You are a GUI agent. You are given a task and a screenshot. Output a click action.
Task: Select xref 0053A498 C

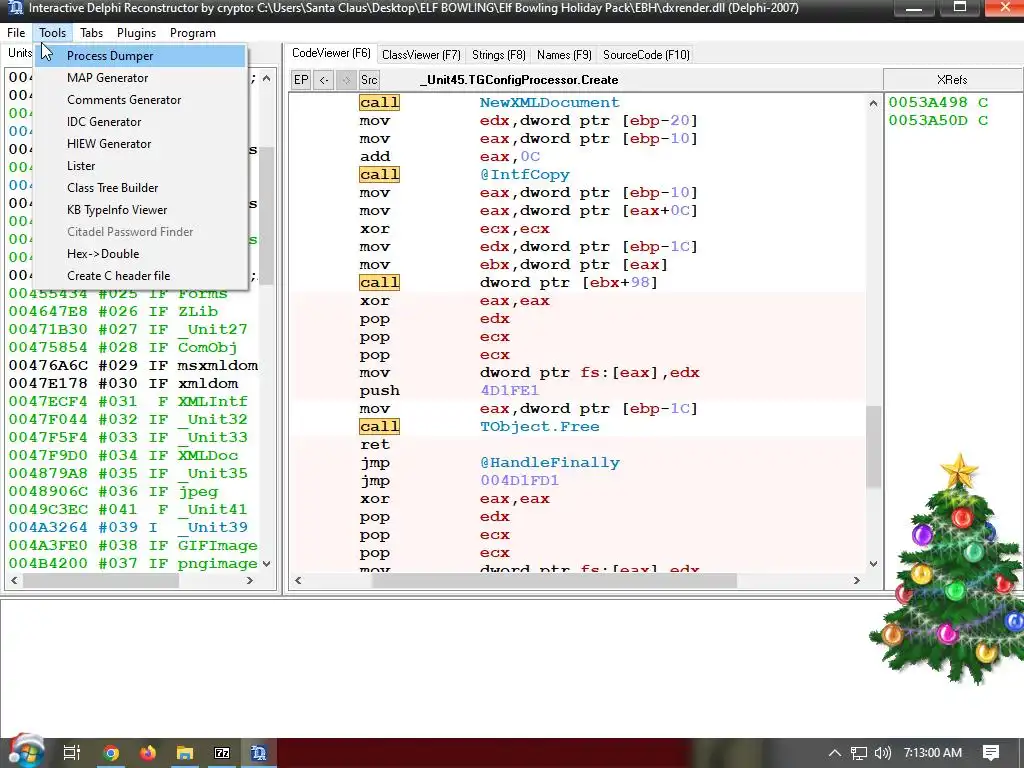click(x=938, y=103)
